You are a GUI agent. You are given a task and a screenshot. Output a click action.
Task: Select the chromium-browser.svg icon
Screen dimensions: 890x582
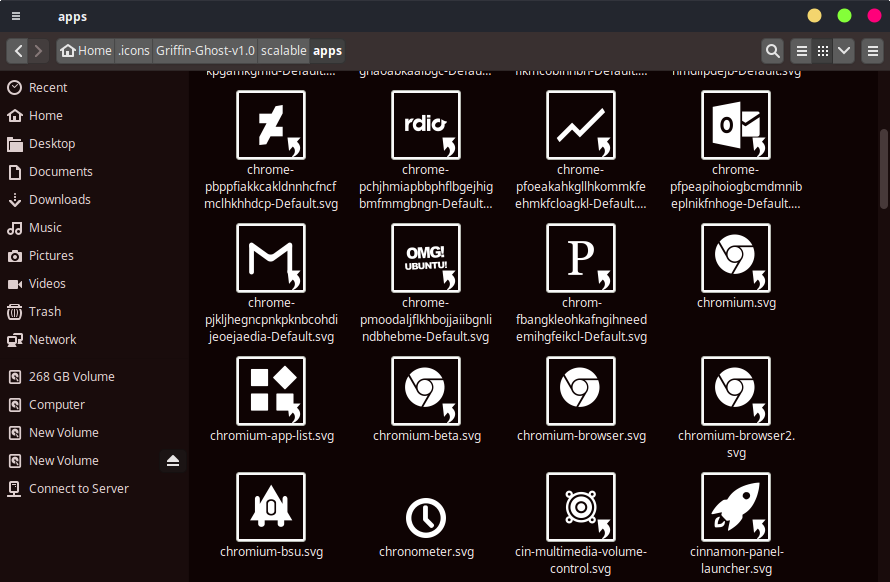[x=581, y=391]
